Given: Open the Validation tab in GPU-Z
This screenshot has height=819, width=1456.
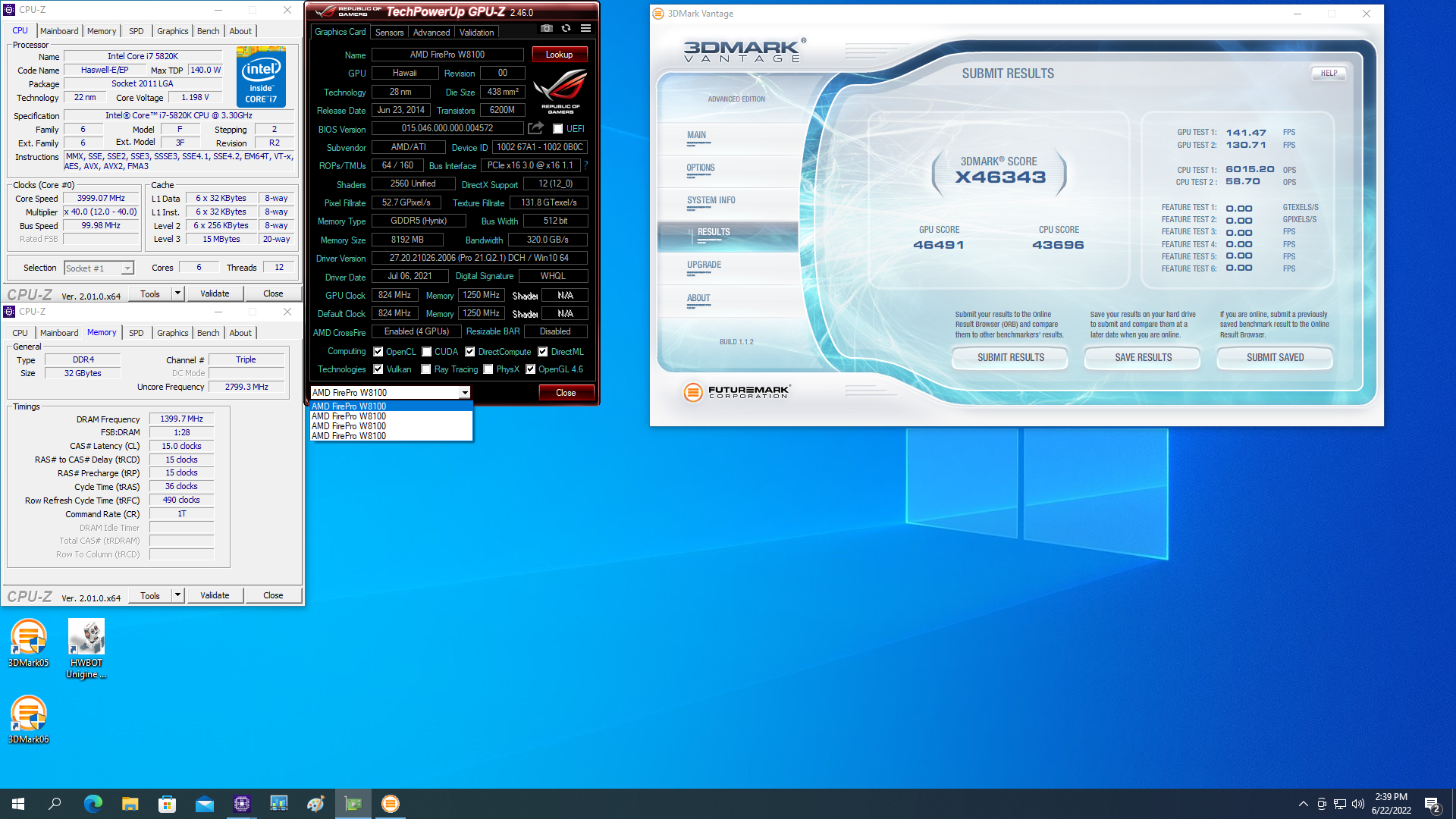Looking at the screenshot, I should coord(476,32).
